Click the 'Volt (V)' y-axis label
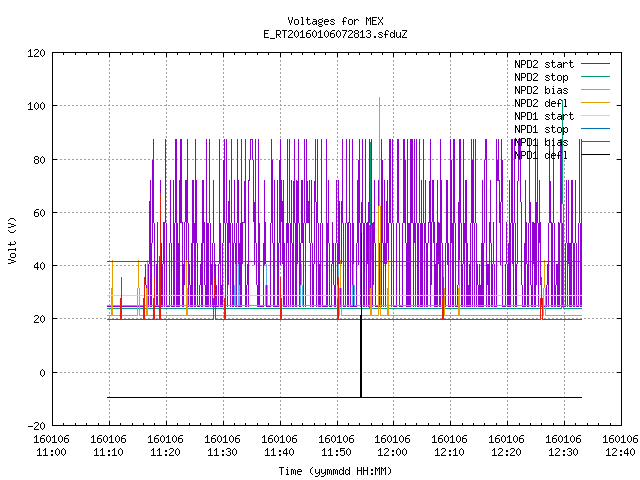The height and width of the screenshot is (480, 640). tap(12, 240)
